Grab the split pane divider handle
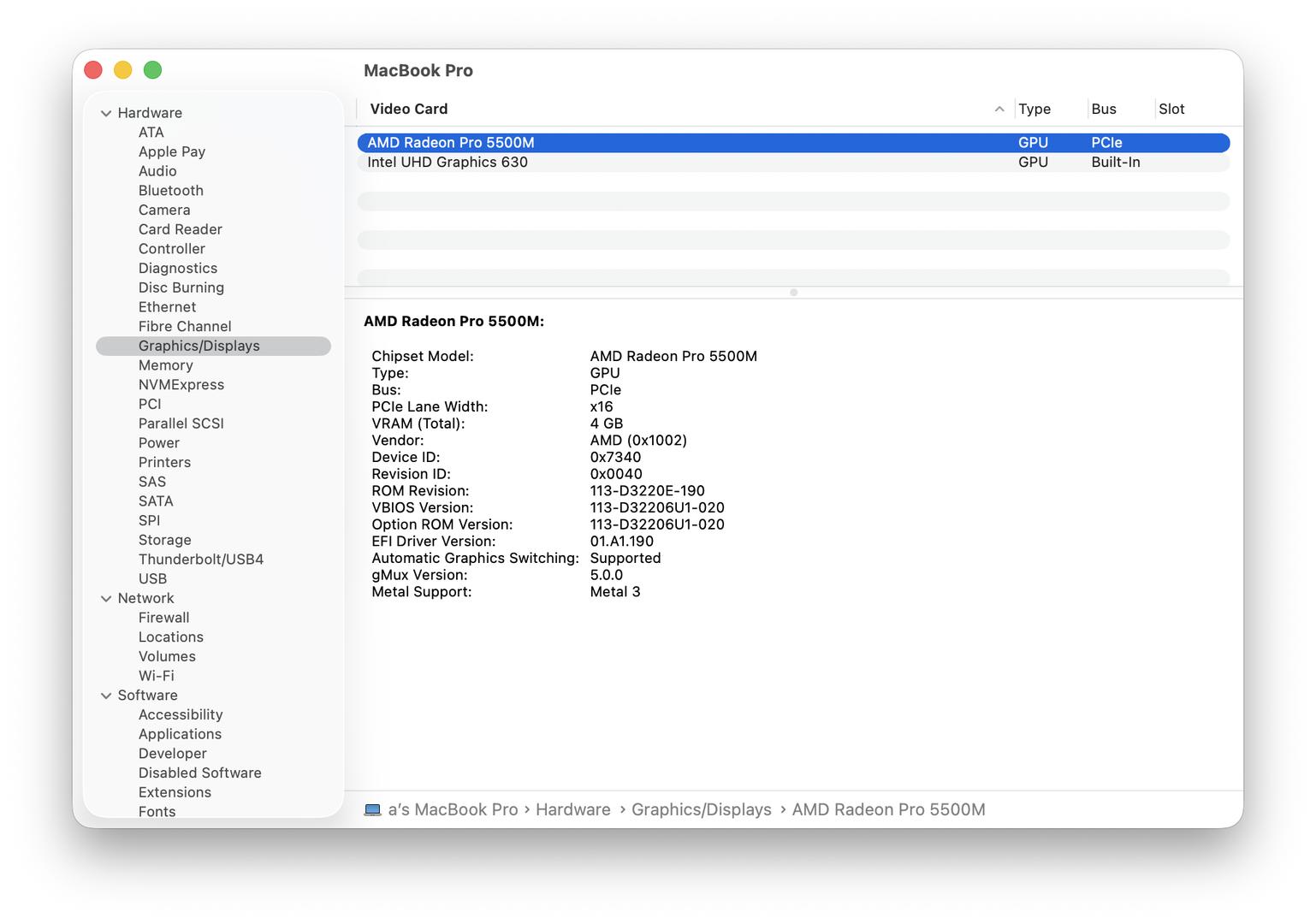 (794, 293)
